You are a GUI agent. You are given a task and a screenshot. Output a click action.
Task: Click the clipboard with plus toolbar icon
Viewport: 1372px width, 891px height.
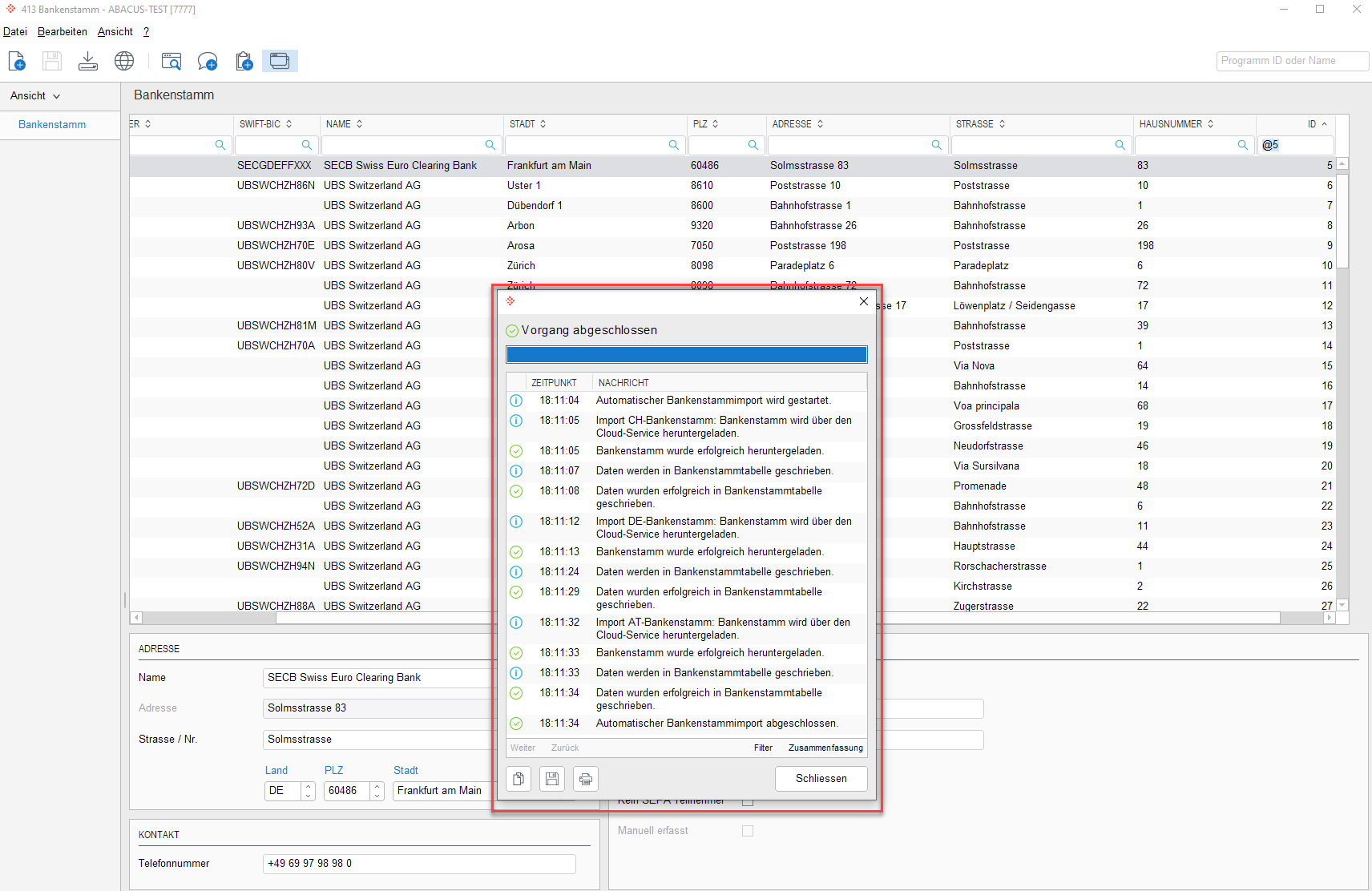pos(244,61)
